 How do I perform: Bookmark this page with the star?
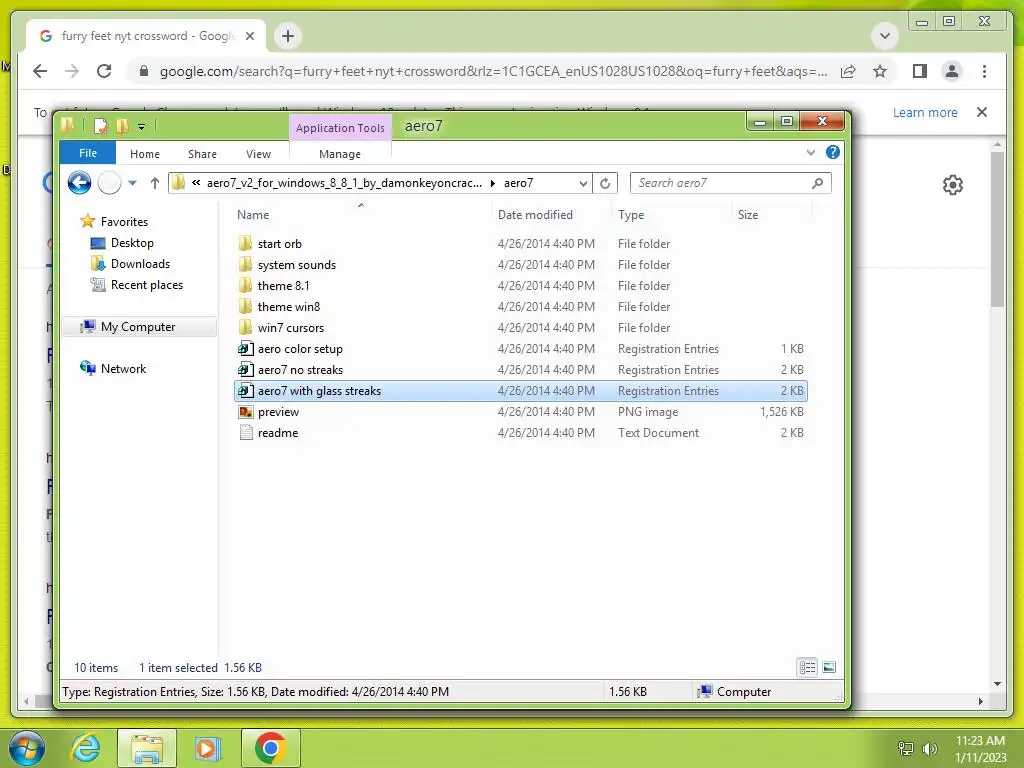click(x=880, y=71)
